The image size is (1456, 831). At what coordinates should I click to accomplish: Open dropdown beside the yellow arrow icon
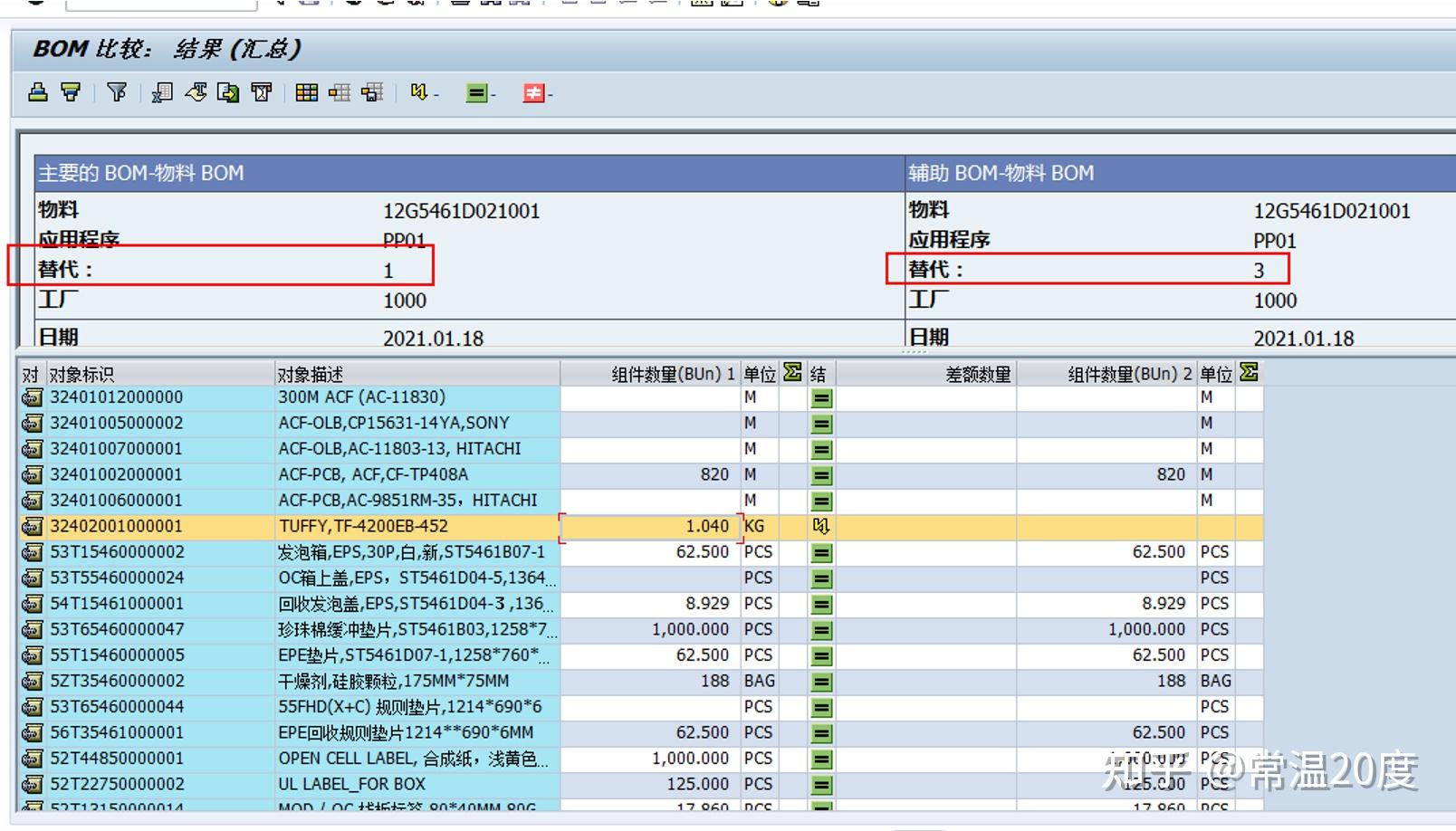(x=435, y=95)
